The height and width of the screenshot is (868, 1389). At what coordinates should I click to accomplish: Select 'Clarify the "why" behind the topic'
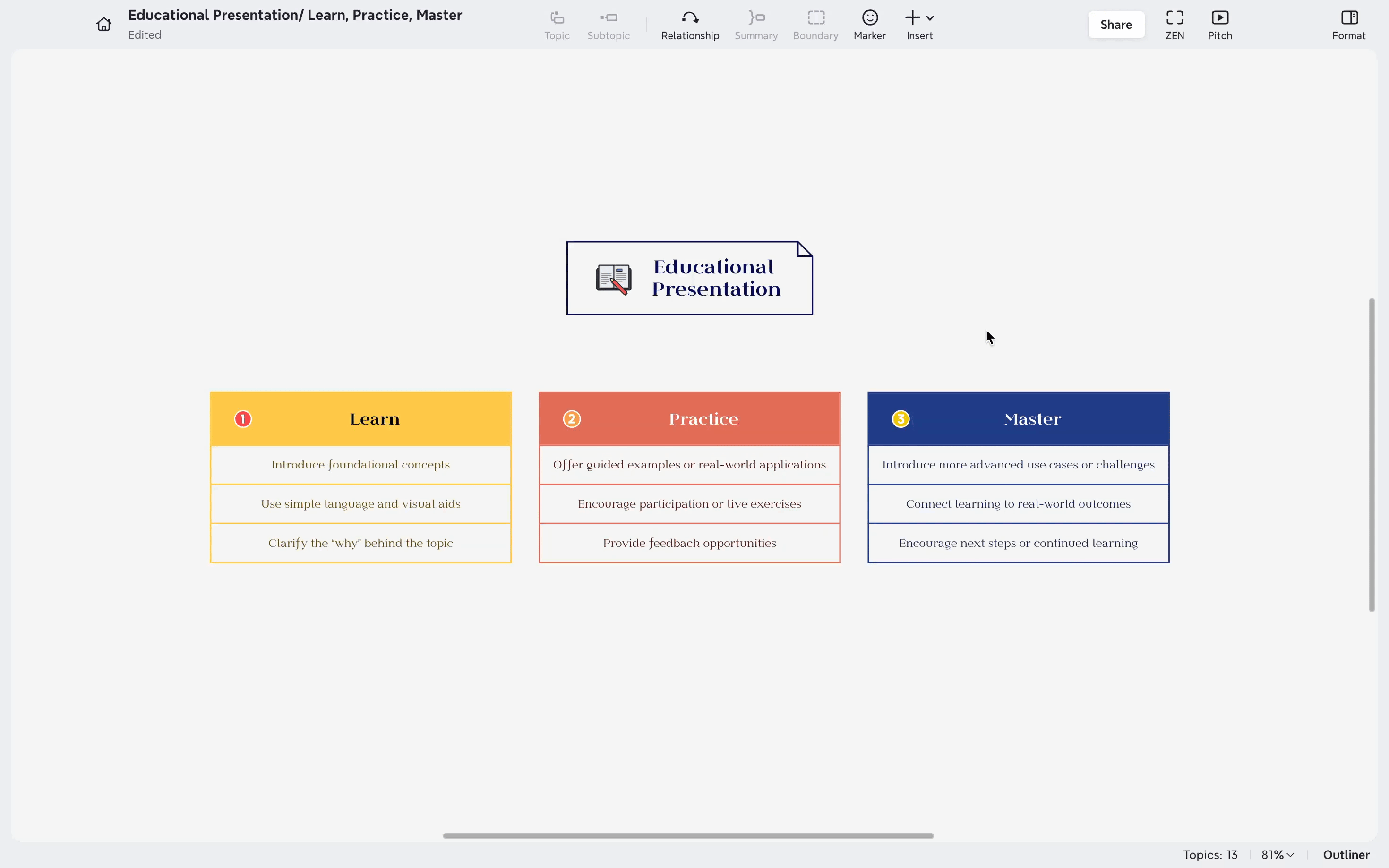coord(360,543)
